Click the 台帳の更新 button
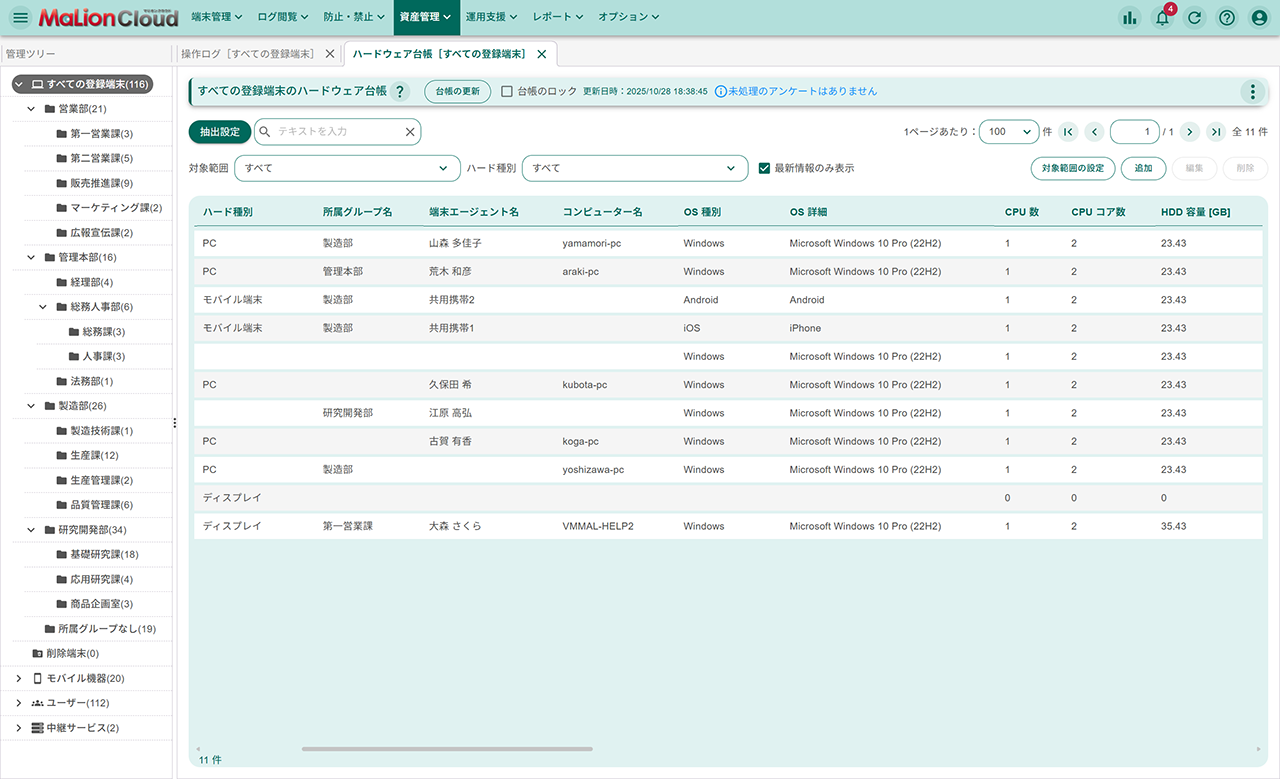 coord(457,91)
